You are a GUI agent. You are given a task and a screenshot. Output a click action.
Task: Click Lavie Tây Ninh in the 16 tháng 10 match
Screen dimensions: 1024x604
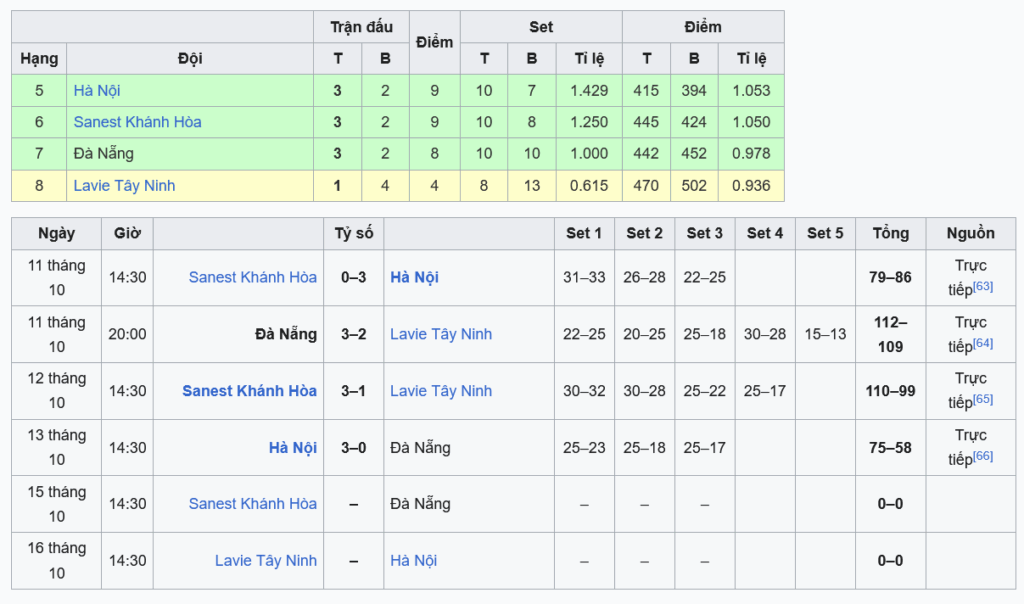pos(265,561)
